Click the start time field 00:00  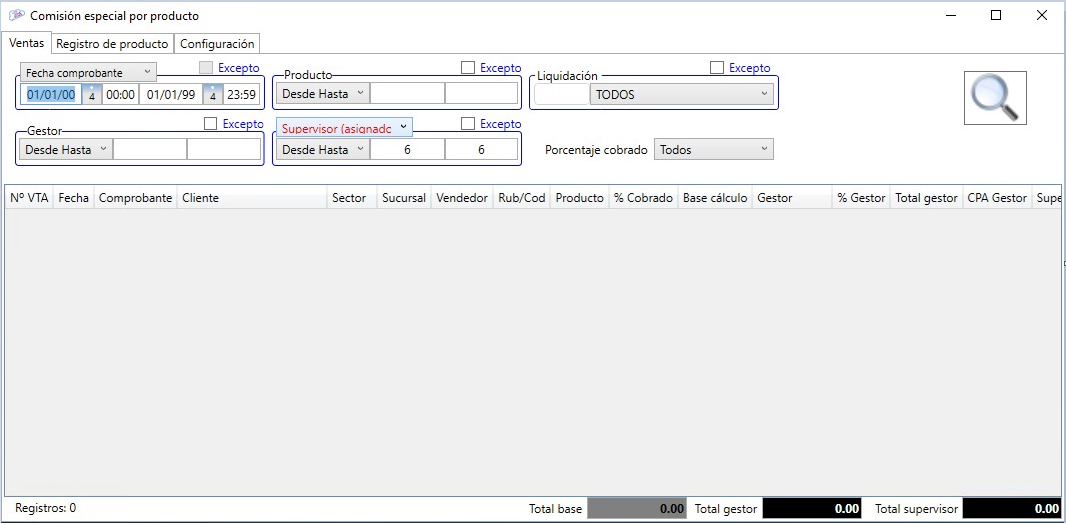tap(120, 95)
